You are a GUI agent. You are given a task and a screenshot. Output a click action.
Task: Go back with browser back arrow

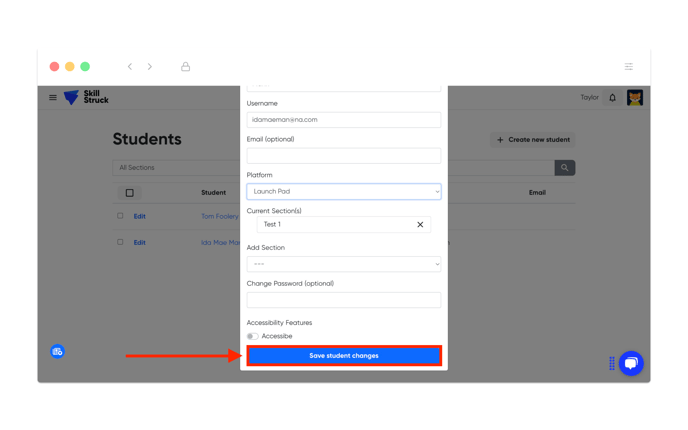coord(130,66)
